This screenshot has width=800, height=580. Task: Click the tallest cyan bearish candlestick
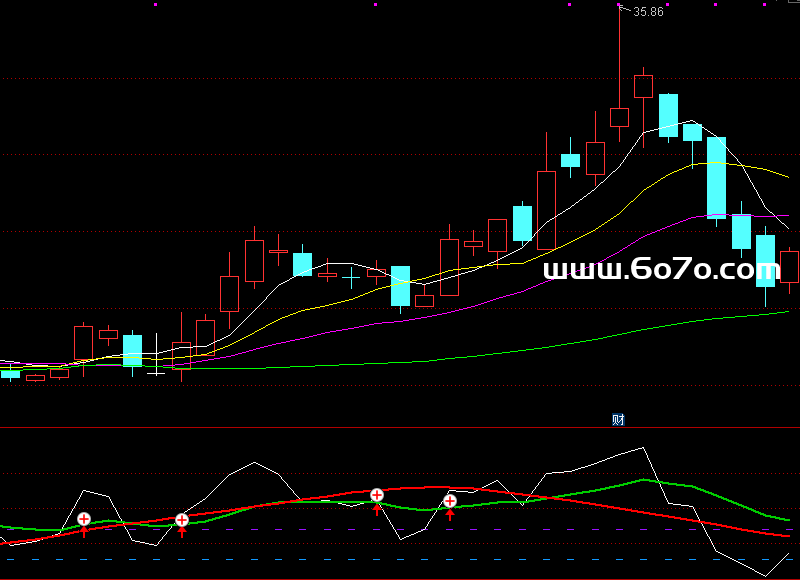click(716, 177)
